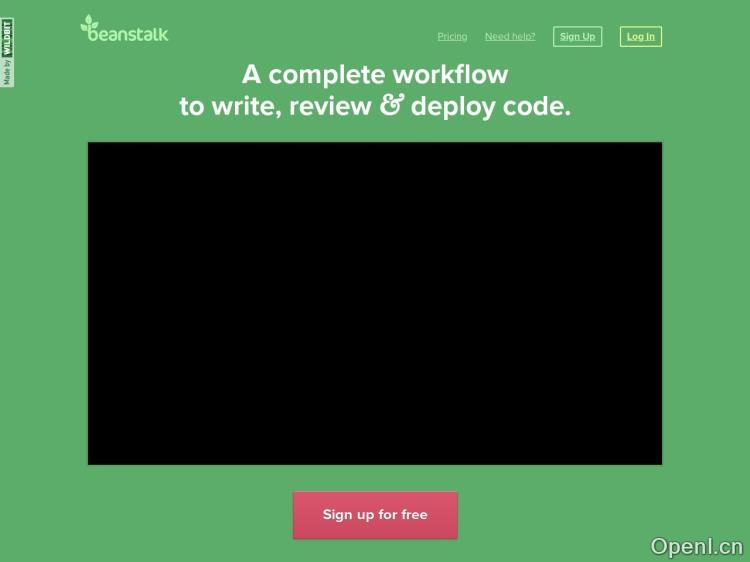
Task: Open the Pricing page
Action: click(452, 37)
